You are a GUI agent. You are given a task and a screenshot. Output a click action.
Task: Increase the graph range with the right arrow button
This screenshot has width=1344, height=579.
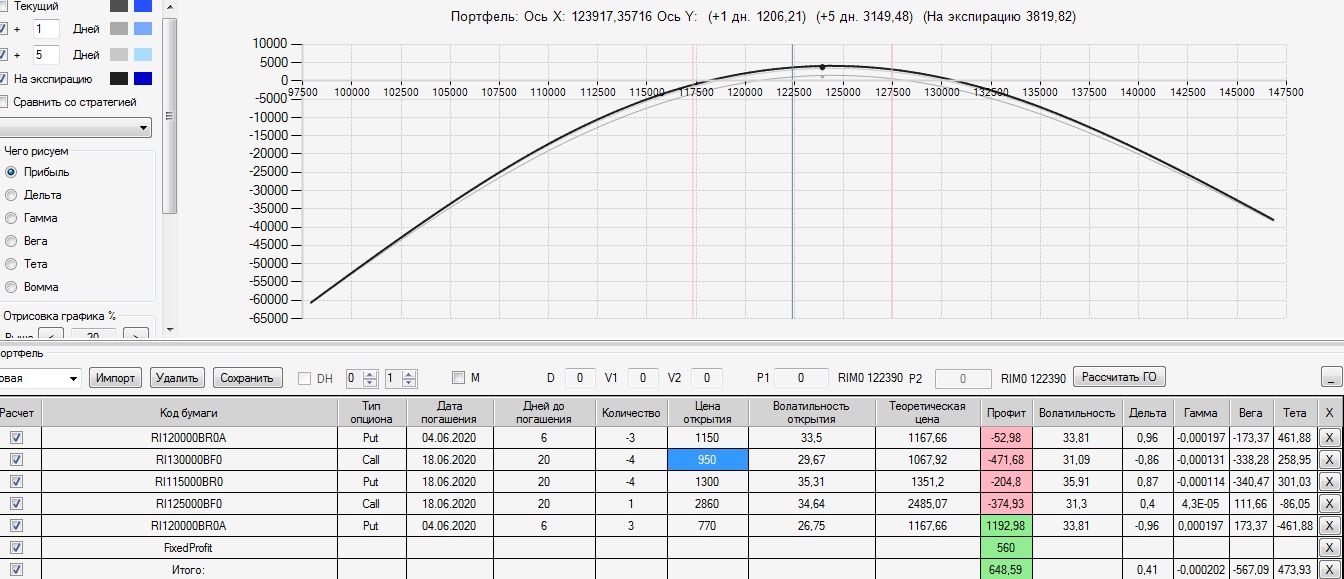pyautogui.click(x=135, y=334)
